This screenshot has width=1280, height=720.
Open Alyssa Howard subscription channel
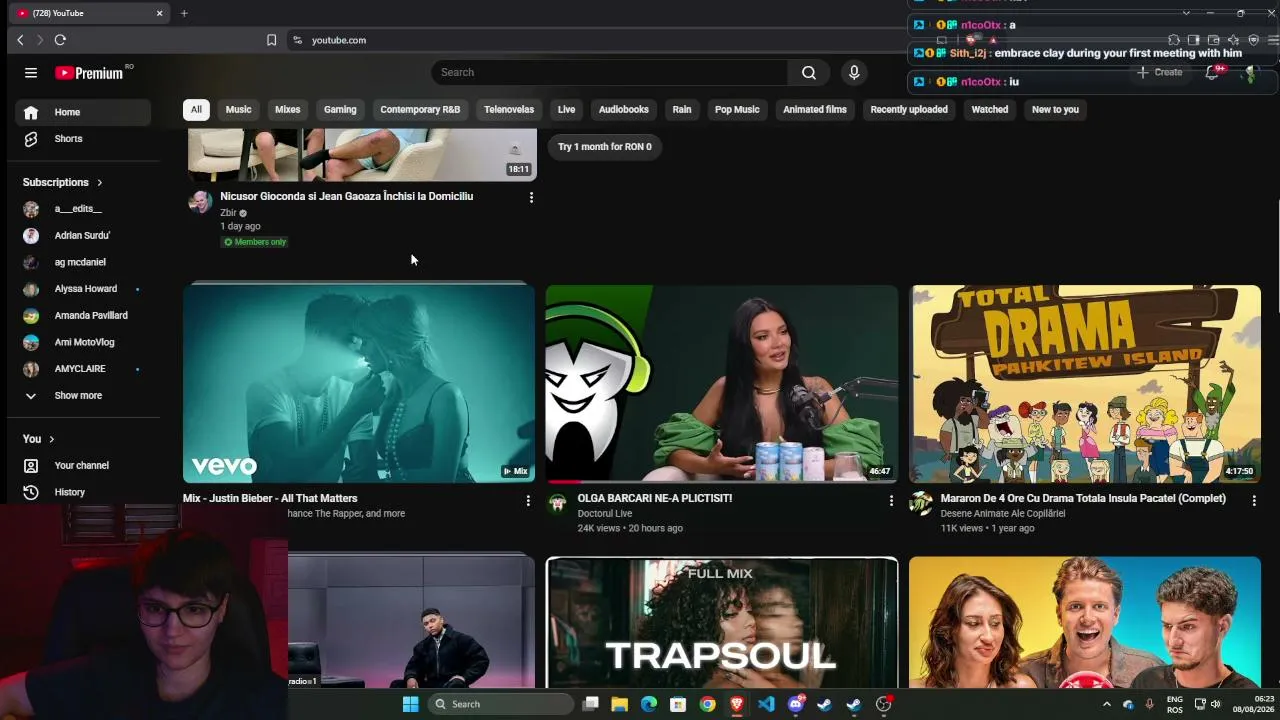pyautogui.click(x=83, y=289)
